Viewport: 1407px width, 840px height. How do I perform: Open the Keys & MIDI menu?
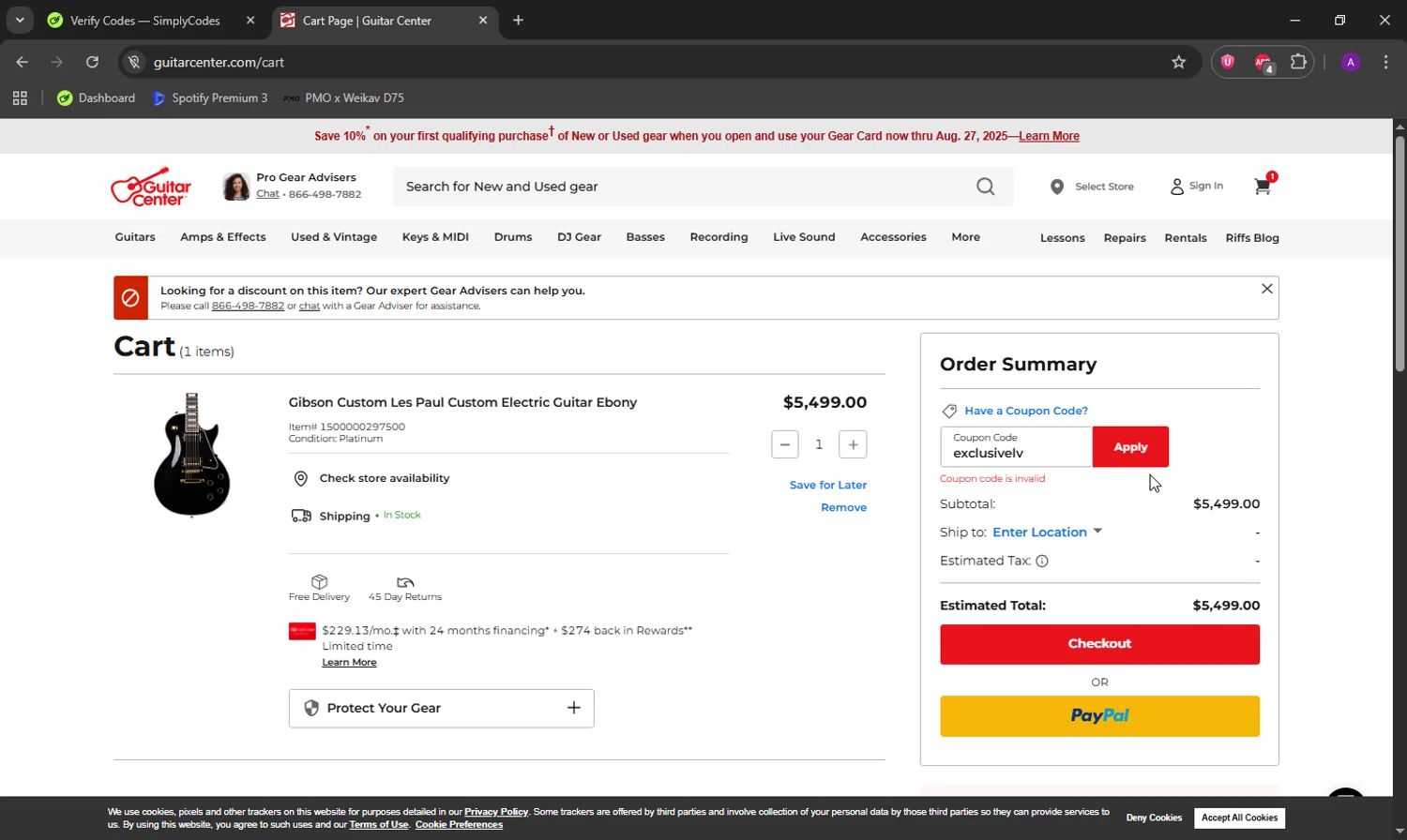[x=435, y=237]
